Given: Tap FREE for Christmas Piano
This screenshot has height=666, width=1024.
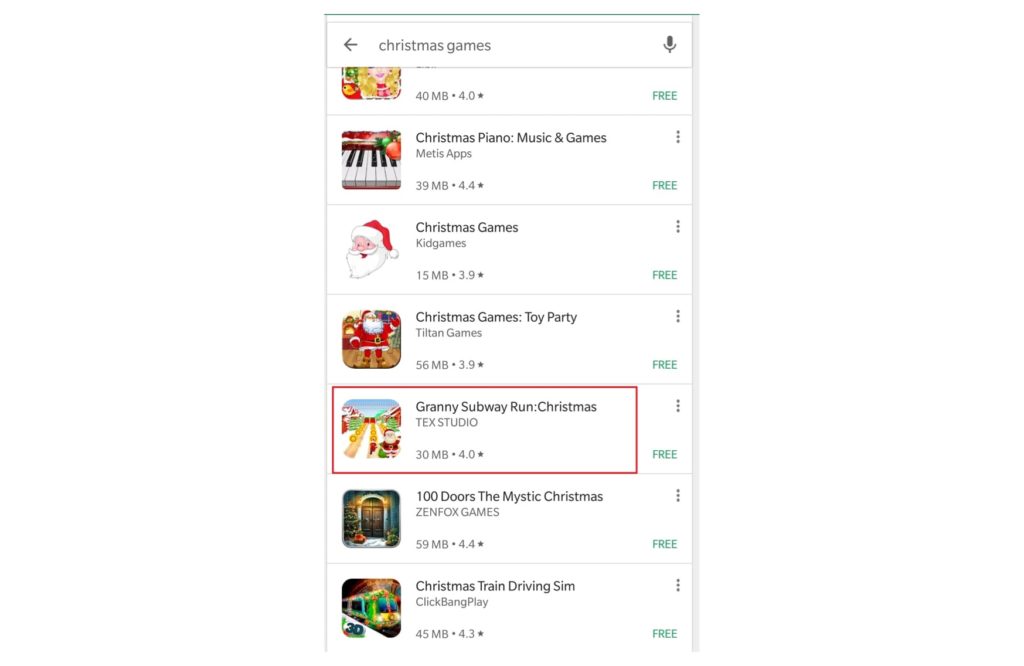Looking at the screenshot, I should [664, 185].
